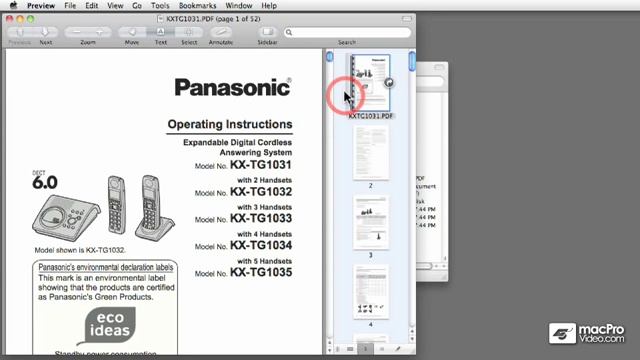Open the Edit menu

(x=91, y=6)
